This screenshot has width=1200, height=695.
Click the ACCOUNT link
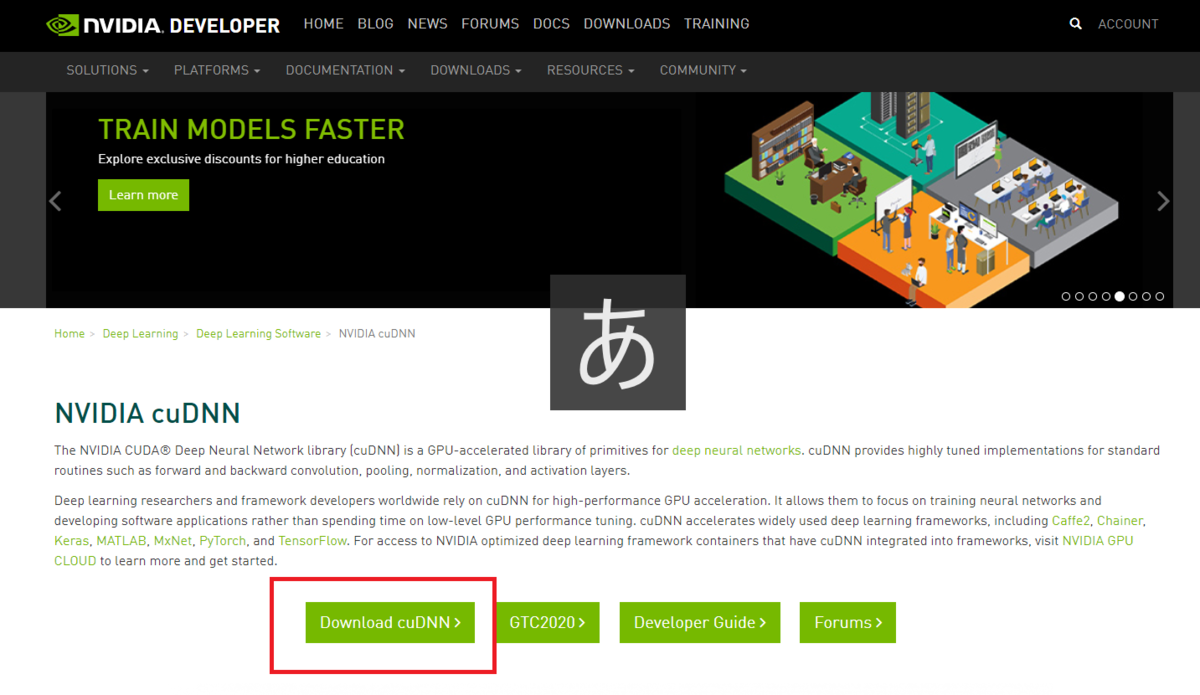1128,24
